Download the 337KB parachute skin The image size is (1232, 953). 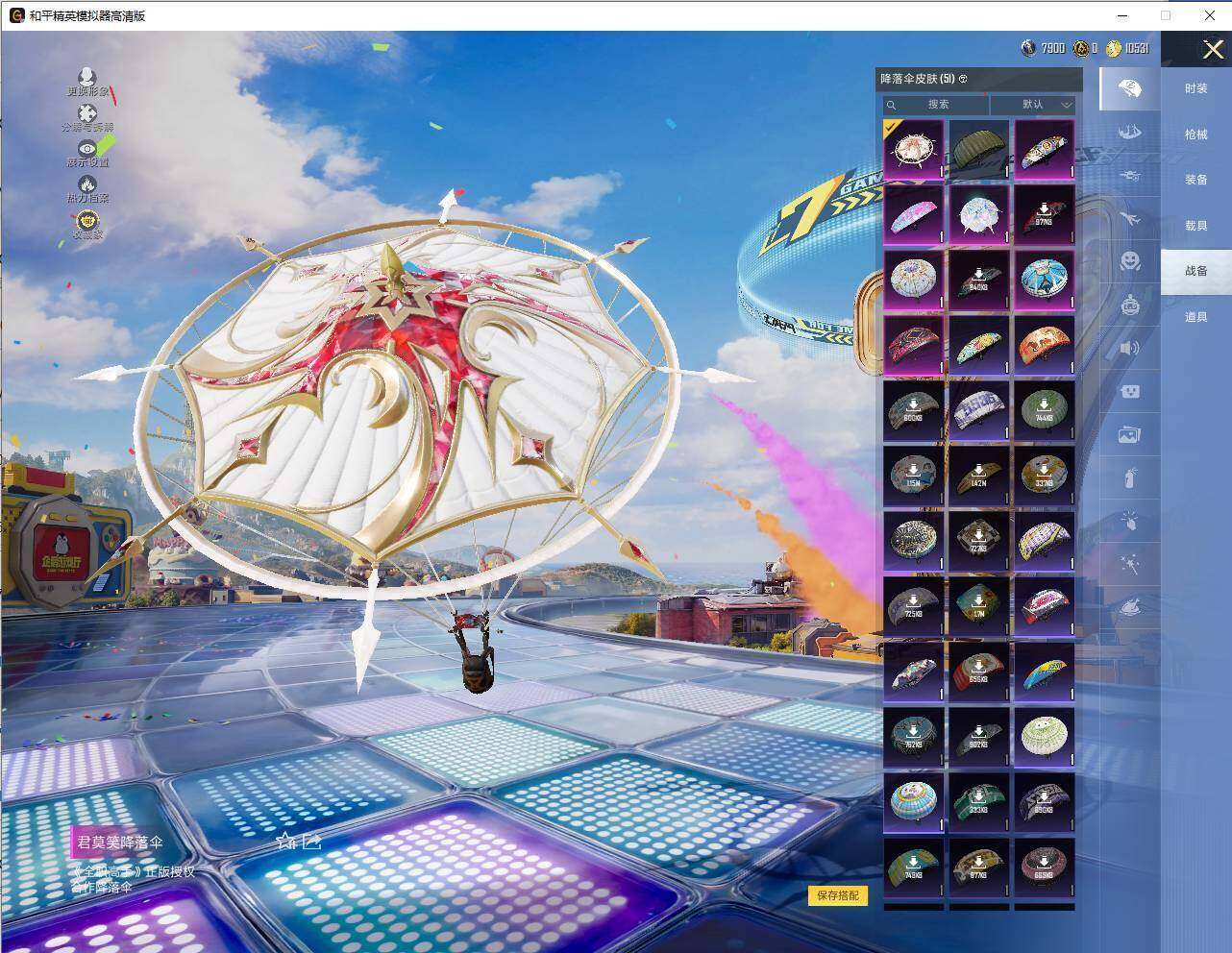pos(1045,476)
